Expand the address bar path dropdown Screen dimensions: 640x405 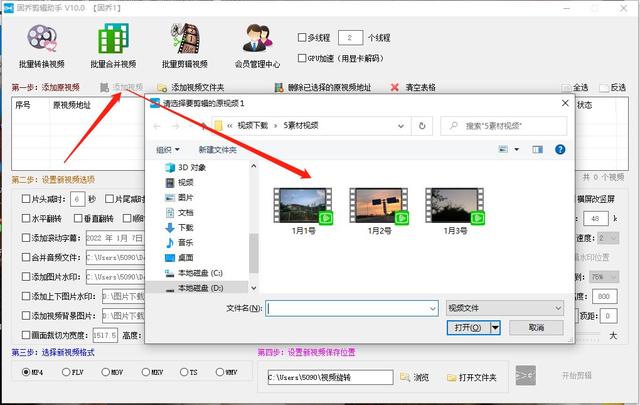[401, 126]
